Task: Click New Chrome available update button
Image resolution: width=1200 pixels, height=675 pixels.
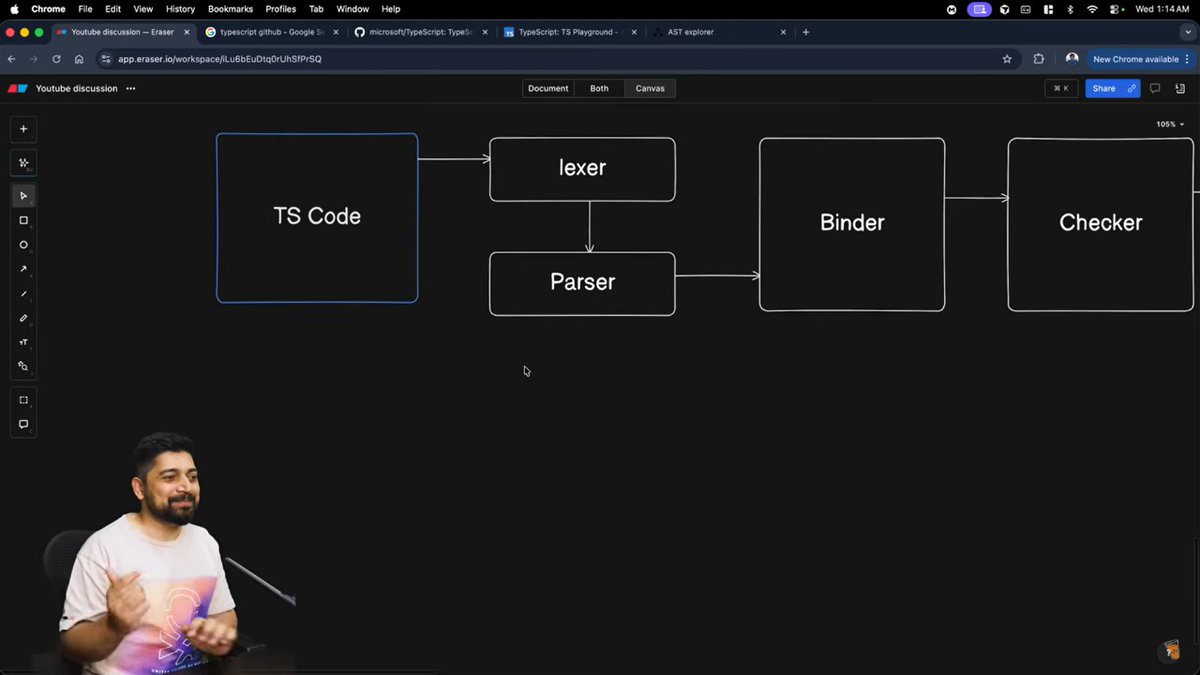Action: 1136,58
